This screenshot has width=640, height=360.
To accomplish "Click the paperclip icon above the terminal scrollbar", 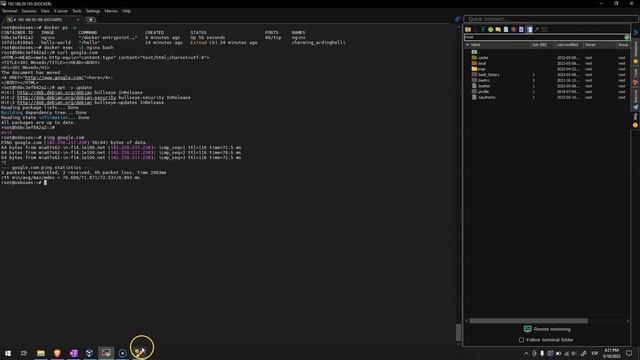I will (457, 19).
